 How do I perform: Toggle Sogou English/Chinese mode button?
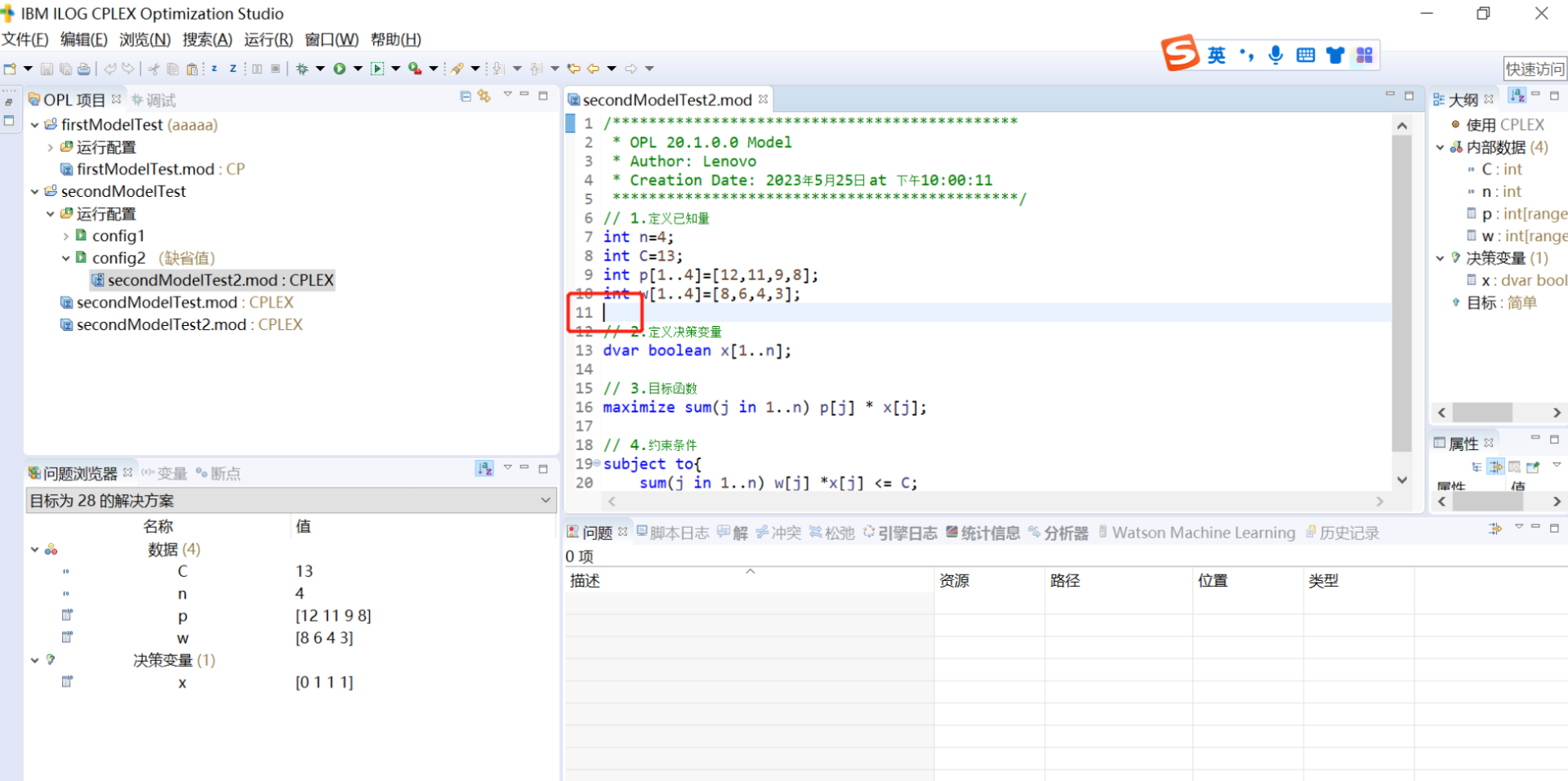pyautogui.click(x=1217, y=56)
